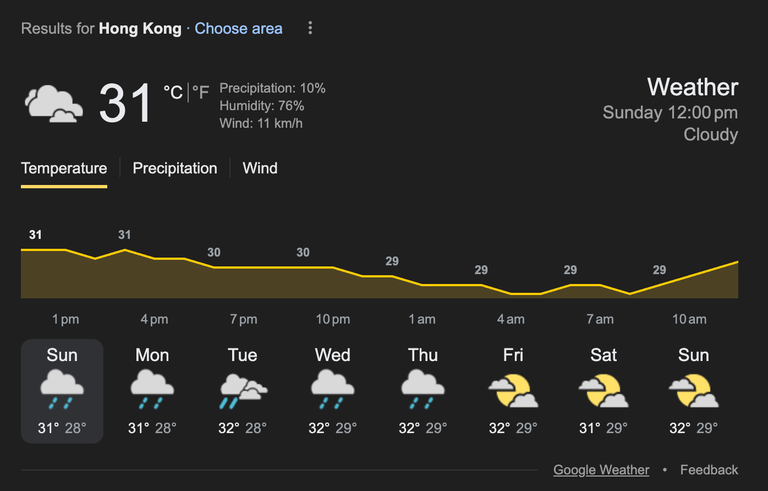Open the Temperature tab
Image resolution: width=768 pixels, height=491 pixels.
click(64, 168)
